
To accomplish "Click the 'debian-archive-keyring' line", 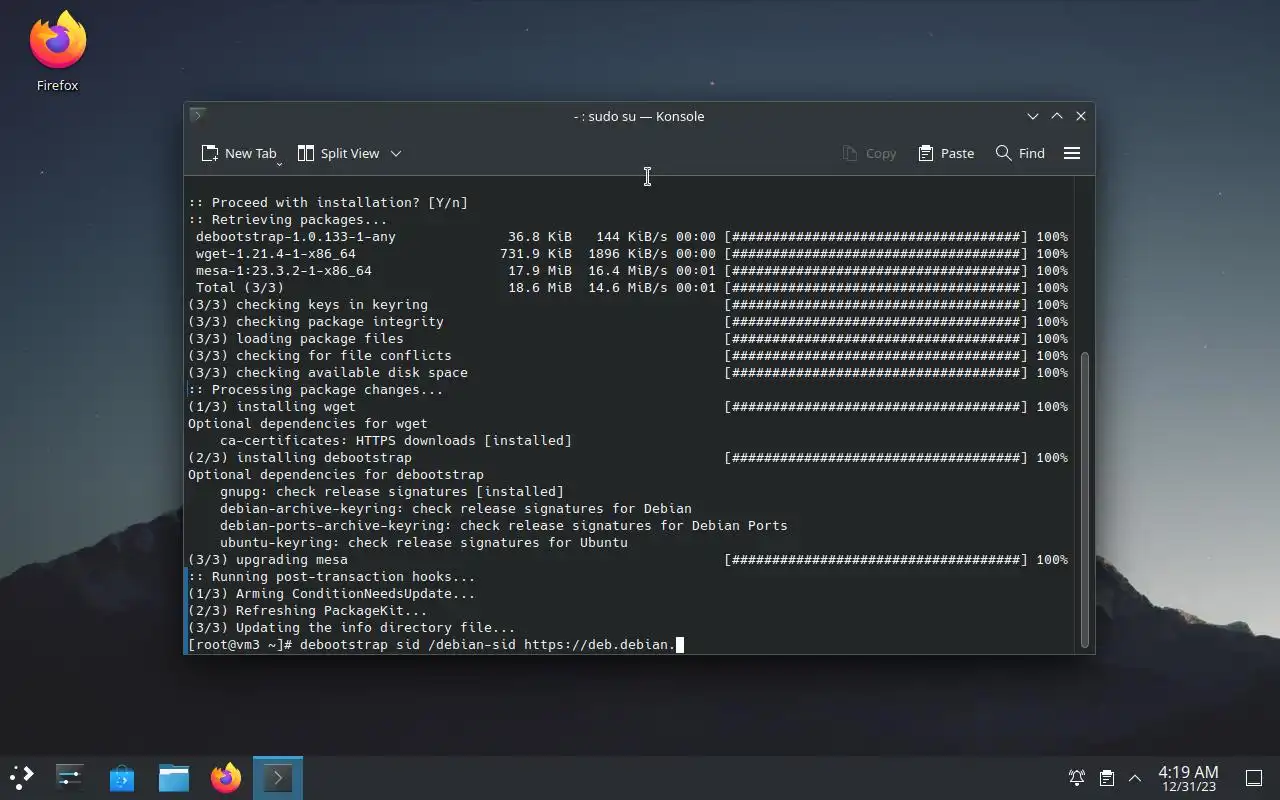I will [x=456, y=509].
